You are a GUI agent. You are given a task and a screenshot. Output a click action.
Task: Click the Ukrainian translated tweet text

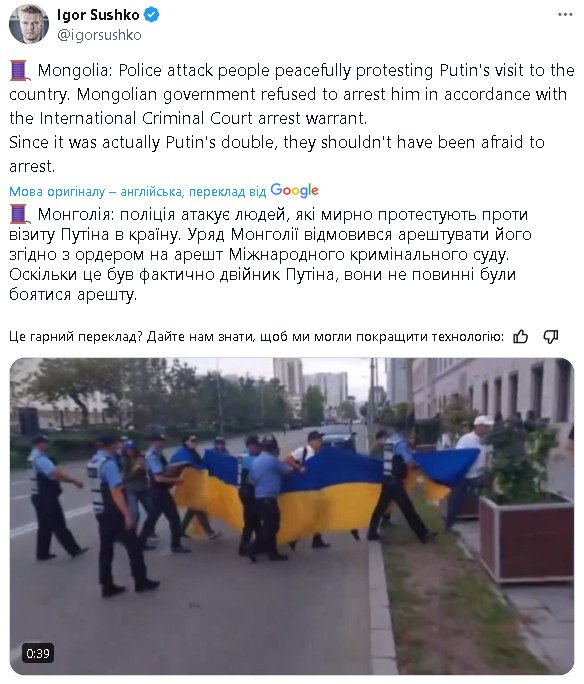pyautogui.click(x=270, y=254)
